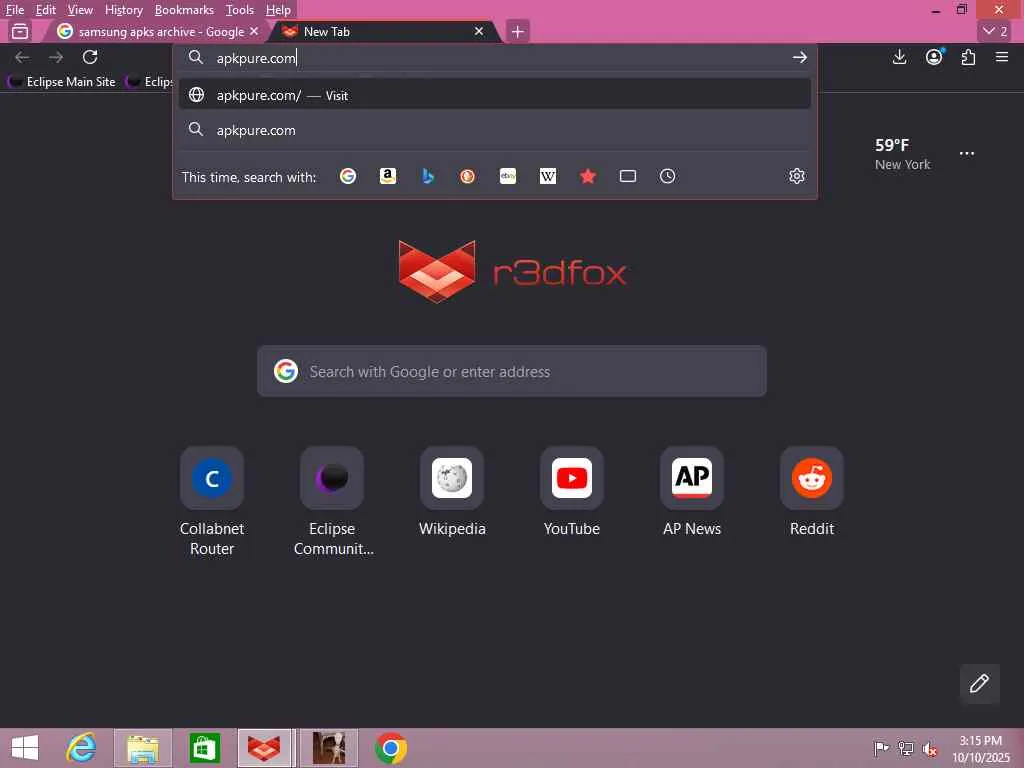Search this time with DuckDuckGo
Image resolution: width=1024 pixels, height=768 pixels.
(468, 176)
